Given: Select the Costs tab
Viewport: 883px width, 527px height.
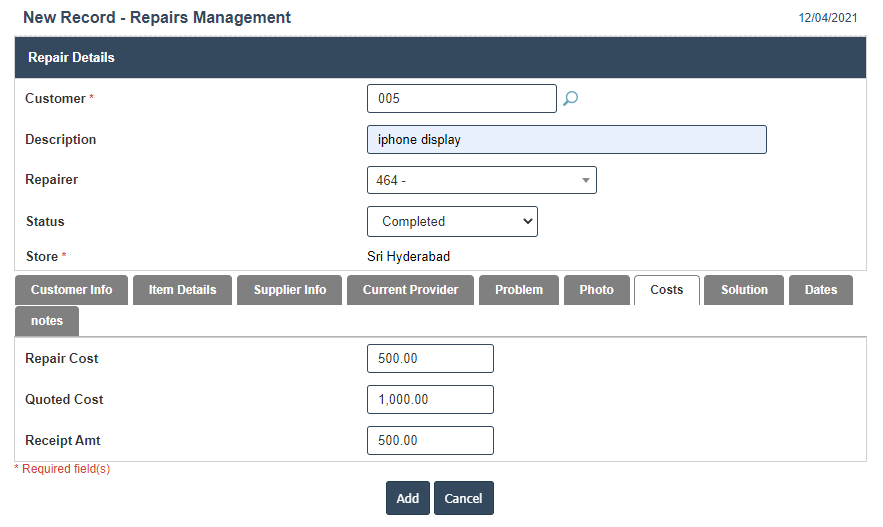Looking at the screenshot, I should pos(666,290).
